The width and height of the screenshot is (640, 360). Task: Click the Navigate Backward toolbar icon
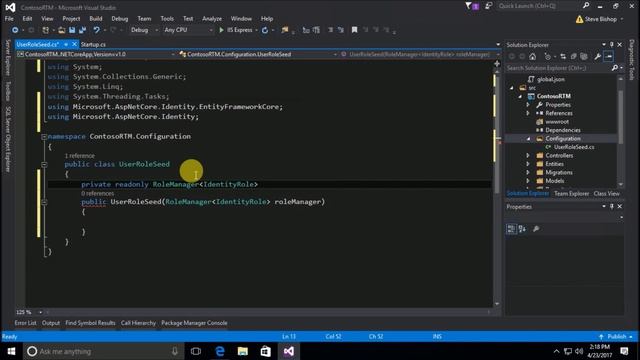click(x=15, y=30)
